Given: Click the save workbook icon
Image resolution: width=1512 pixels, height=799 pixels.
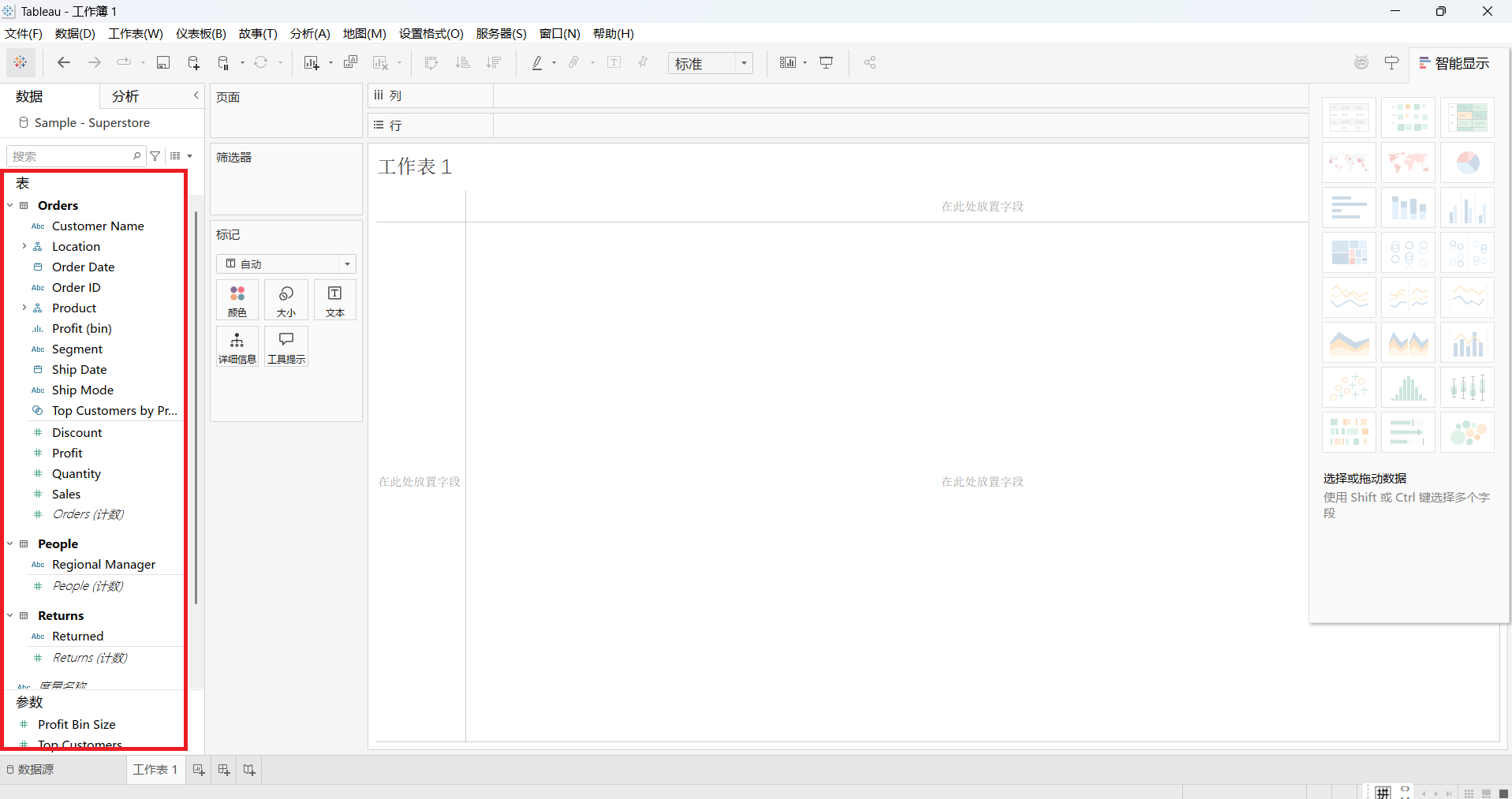Looking at the screenshot, I should (163, 62).
